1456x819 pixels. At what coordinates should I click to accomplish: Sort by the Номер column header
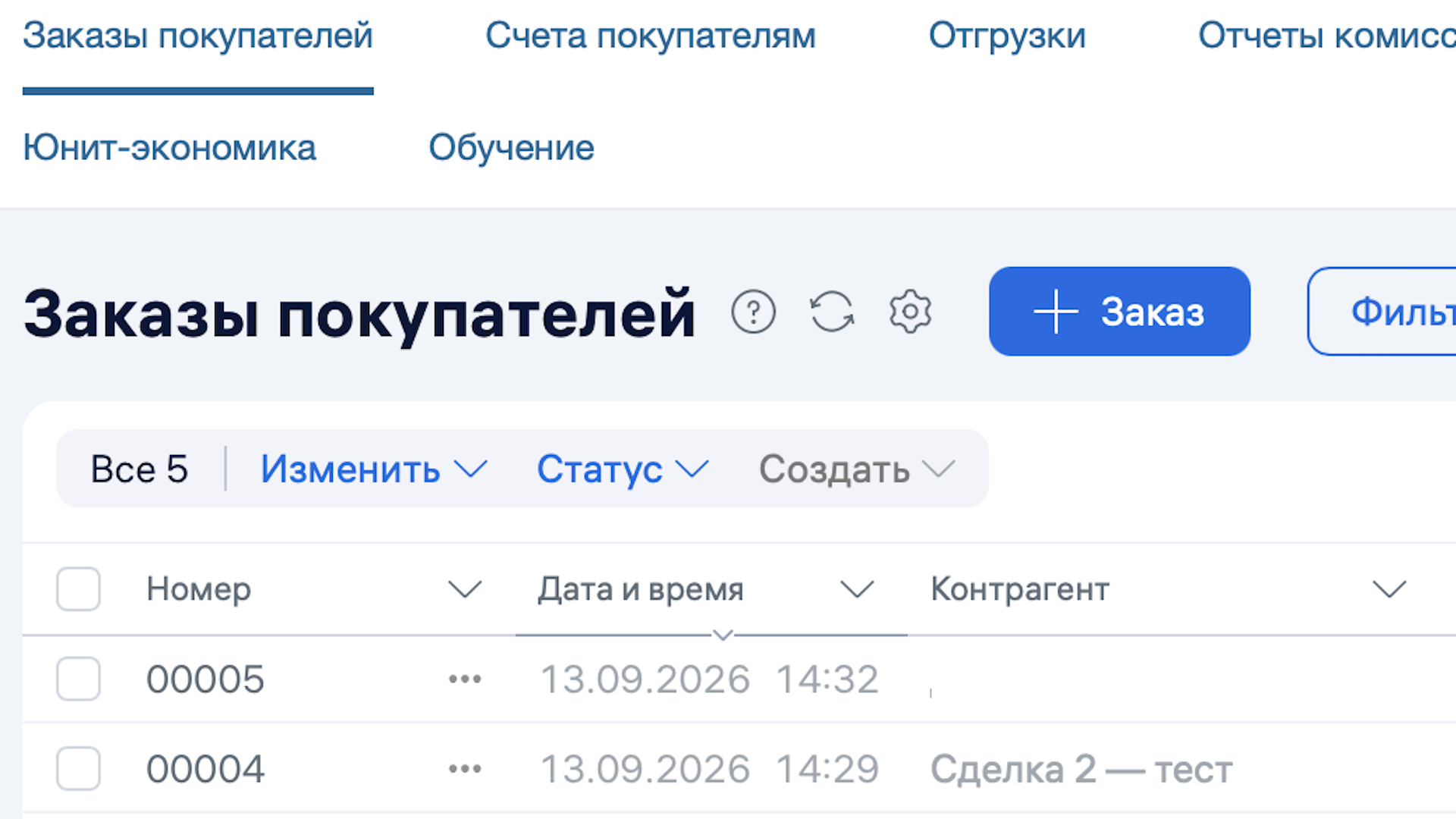[199, 589]
